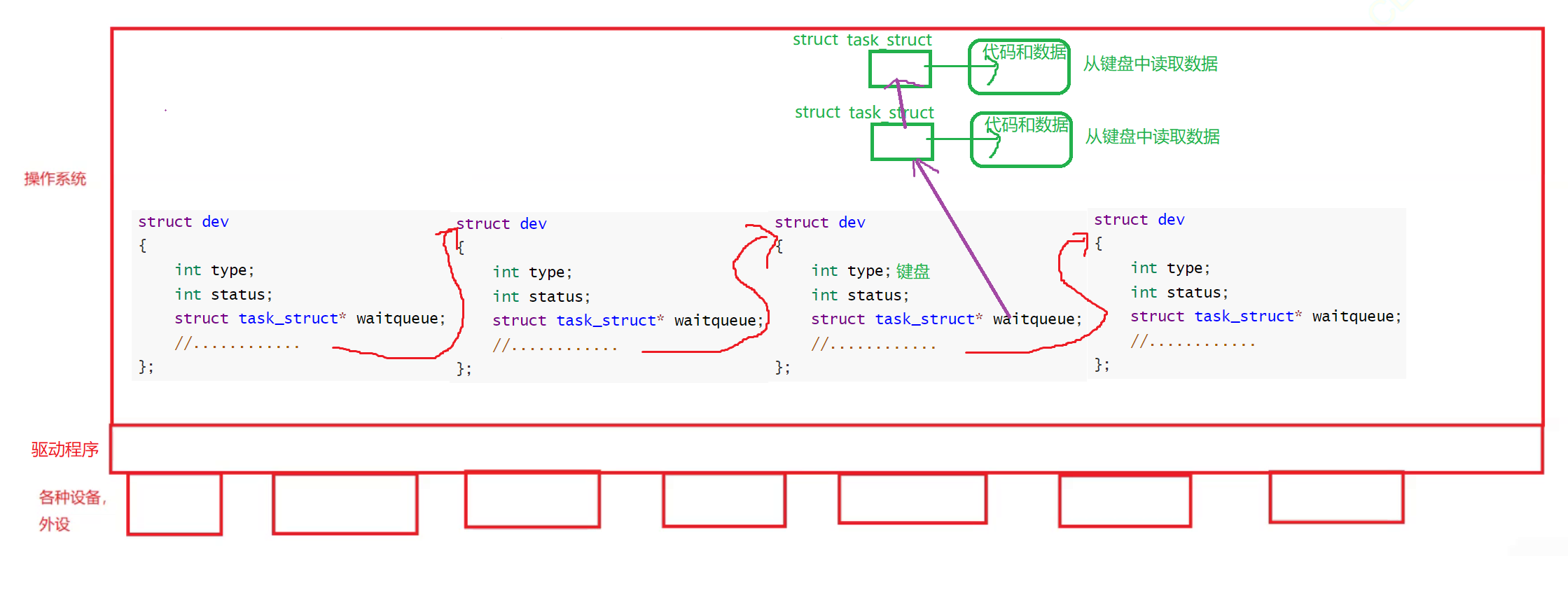Viewport: 1568px width, 591px height.
Task: Click the rightmost struct dev header
Action: pyautogui.click(x=1139, y=220)
